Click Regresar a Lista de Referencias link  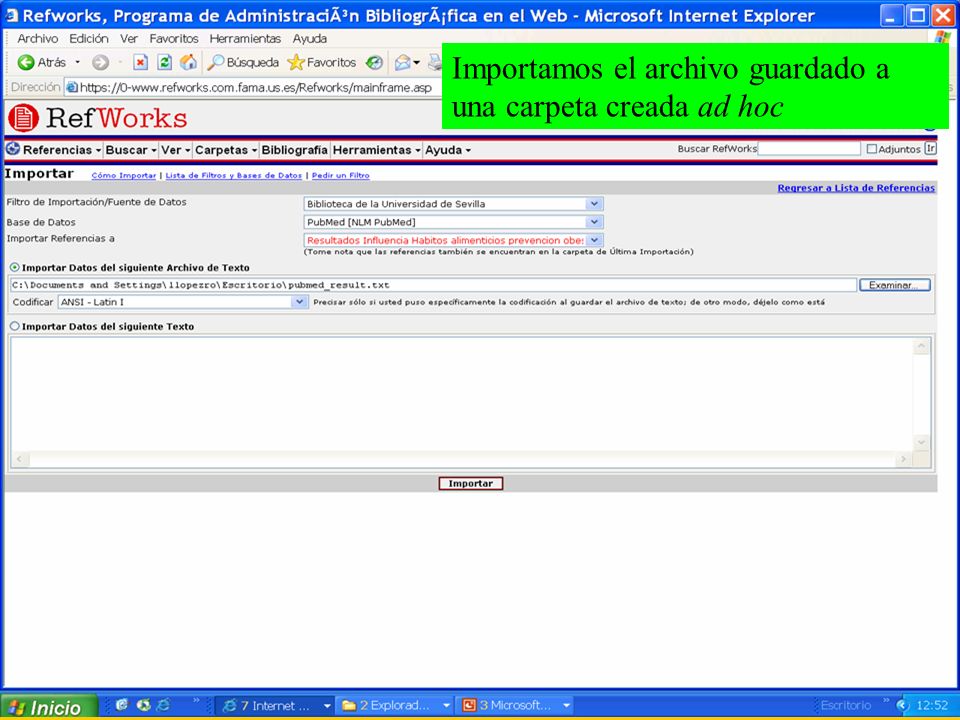pos(856,188)
